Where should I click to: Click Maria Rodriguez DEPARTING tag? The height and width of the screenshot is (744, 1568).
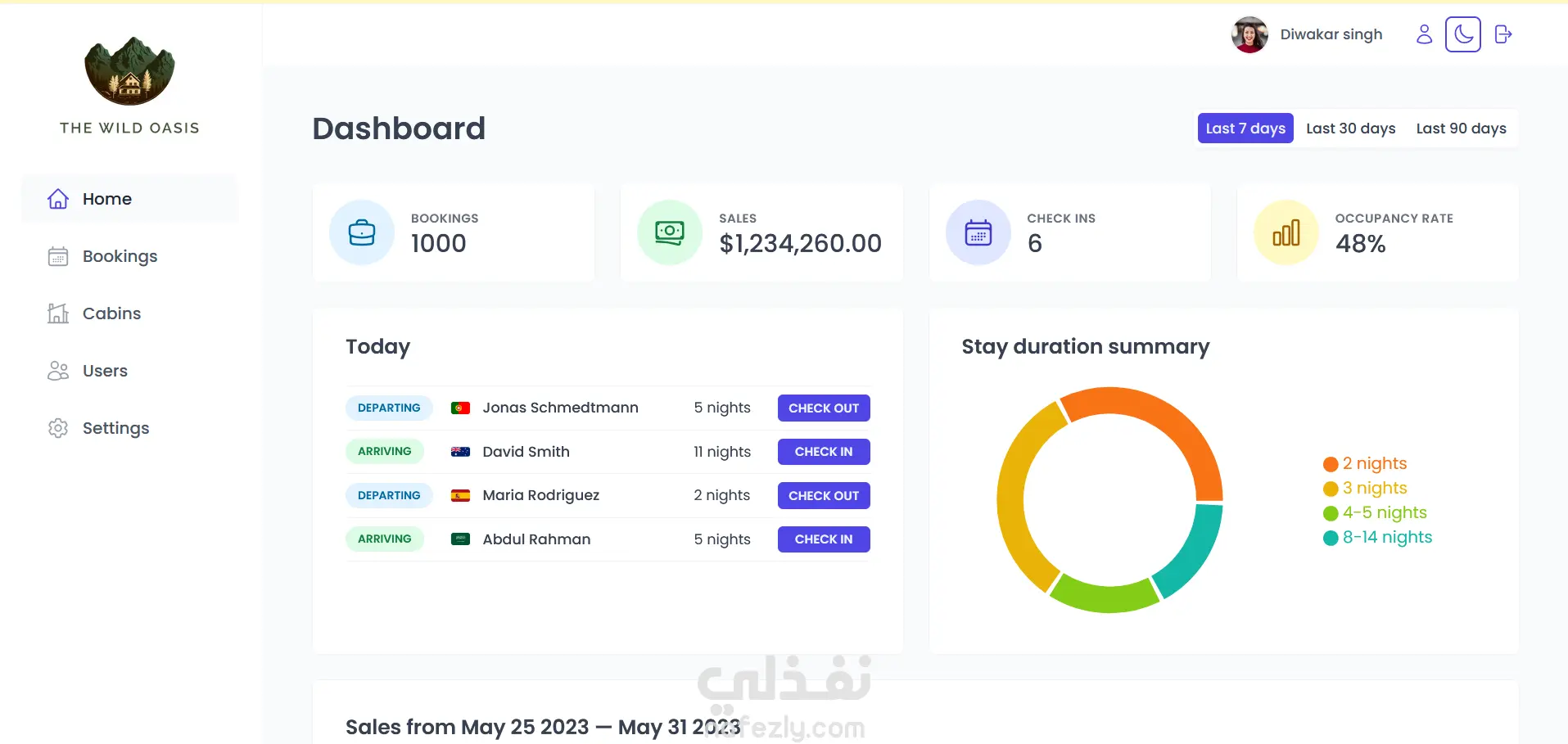[x=389, y=495]
